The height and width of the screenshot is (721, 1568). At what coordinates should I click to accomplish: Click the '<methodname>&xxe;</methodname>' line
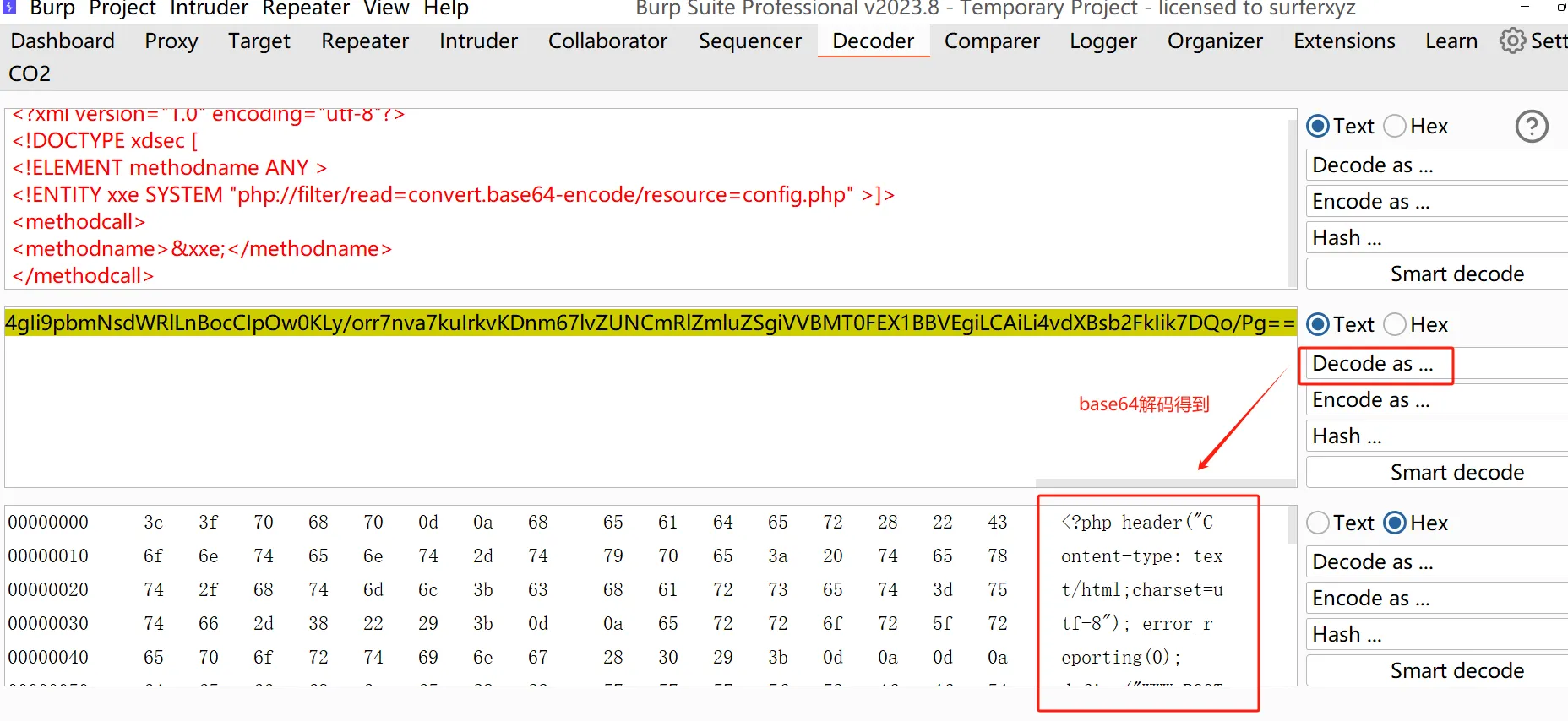(202, 249)
